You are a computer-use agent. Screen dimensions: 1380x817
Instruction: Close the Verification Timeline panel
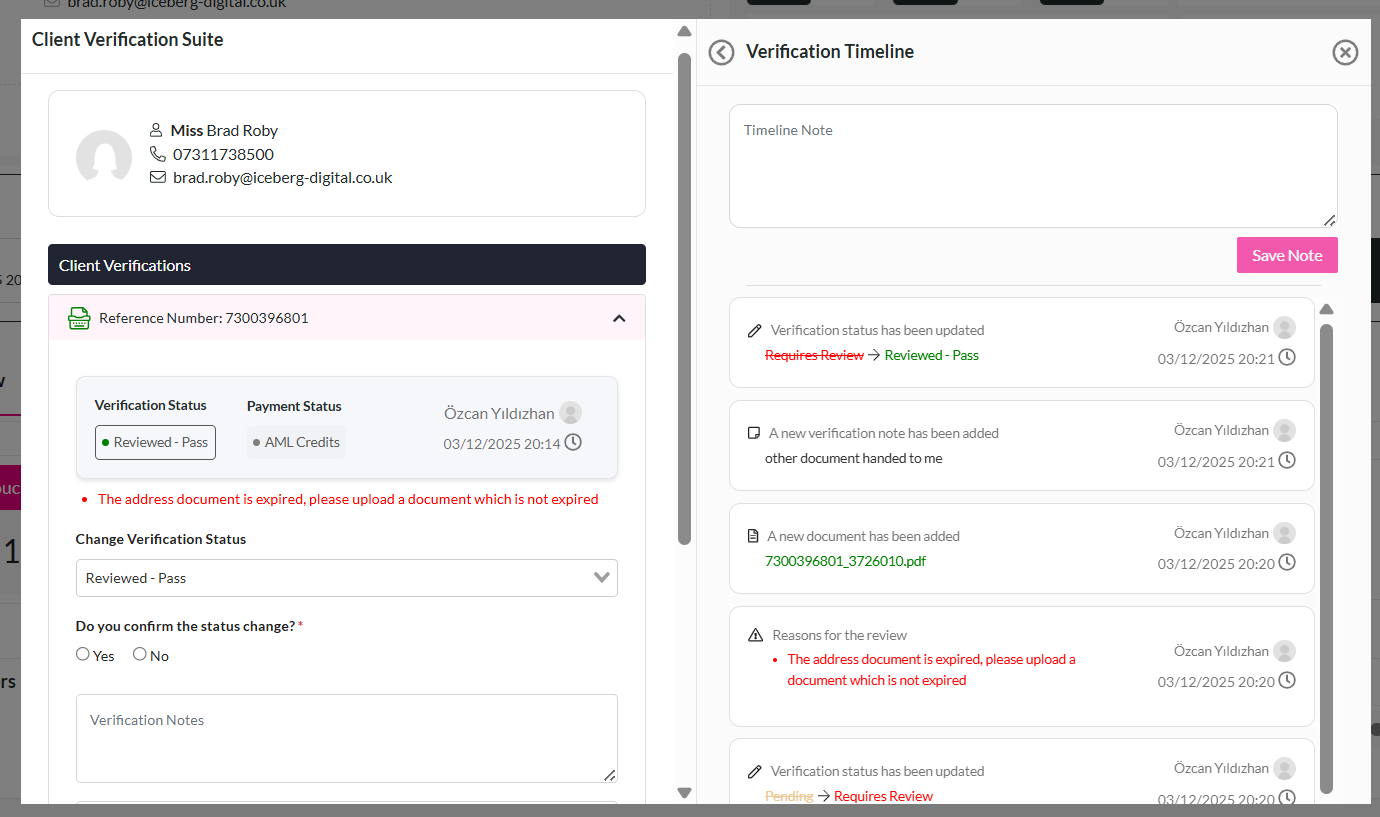1345,52
